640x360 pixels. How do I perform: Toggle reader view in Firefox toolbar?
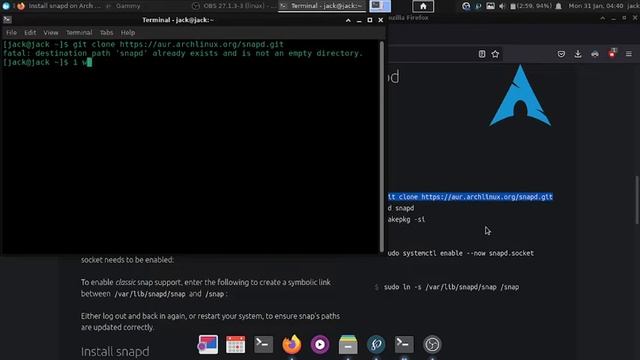click(482, 54)
